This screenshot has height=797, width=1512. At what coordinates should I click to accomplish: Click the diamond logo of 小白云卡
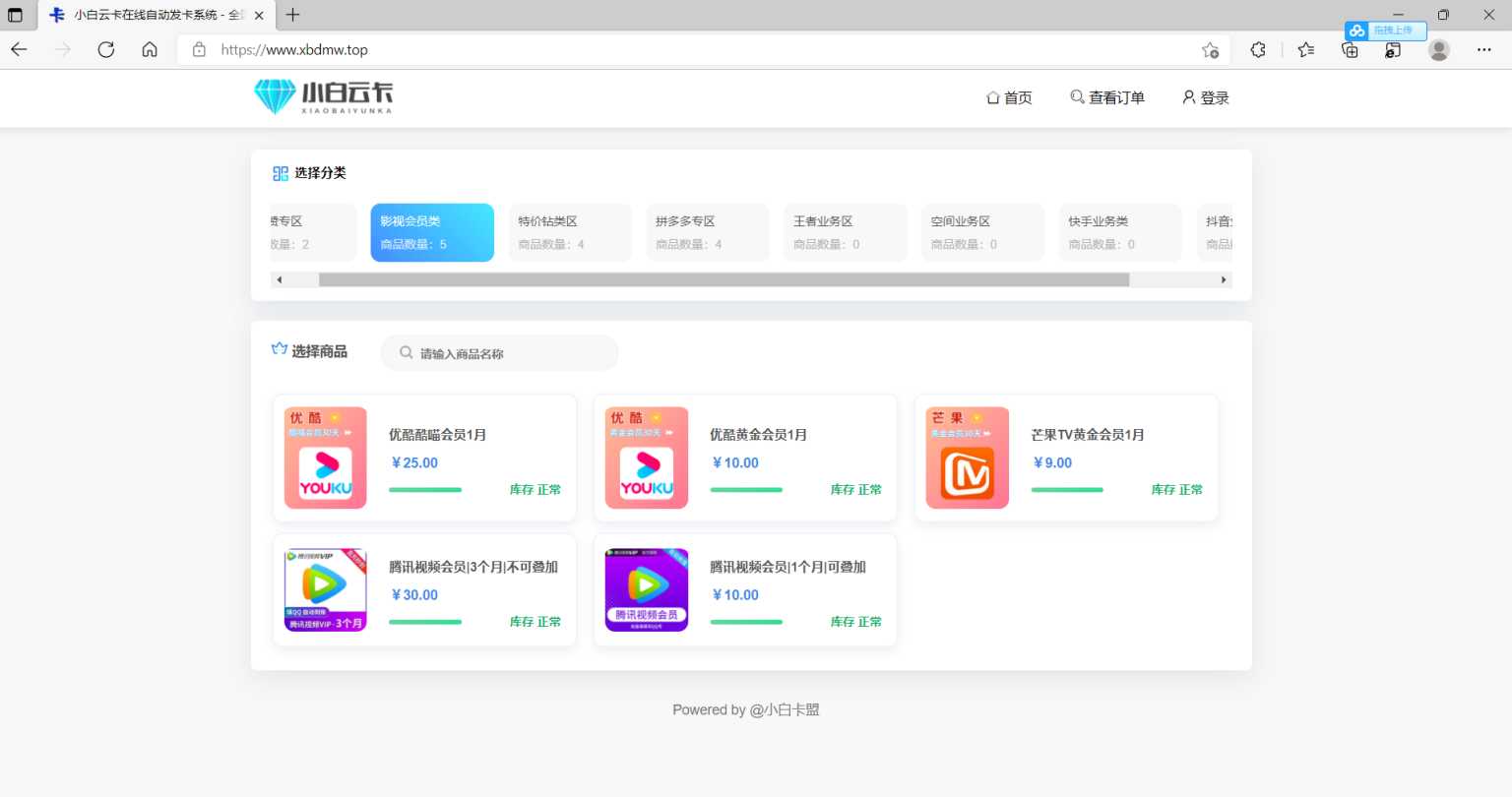coord(276,97)
